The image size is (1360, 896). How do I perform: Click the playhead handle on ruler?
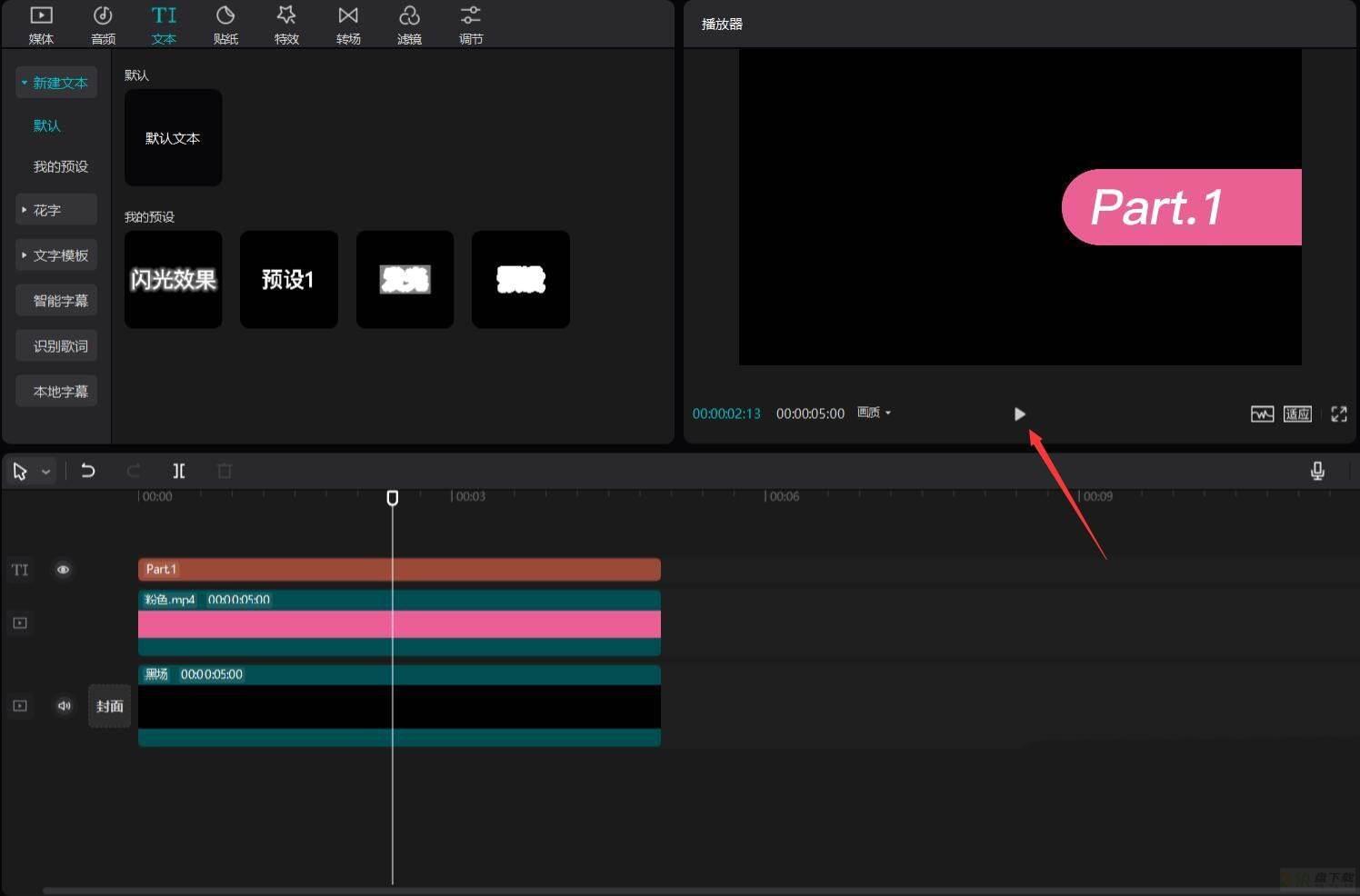click(393, 498)
